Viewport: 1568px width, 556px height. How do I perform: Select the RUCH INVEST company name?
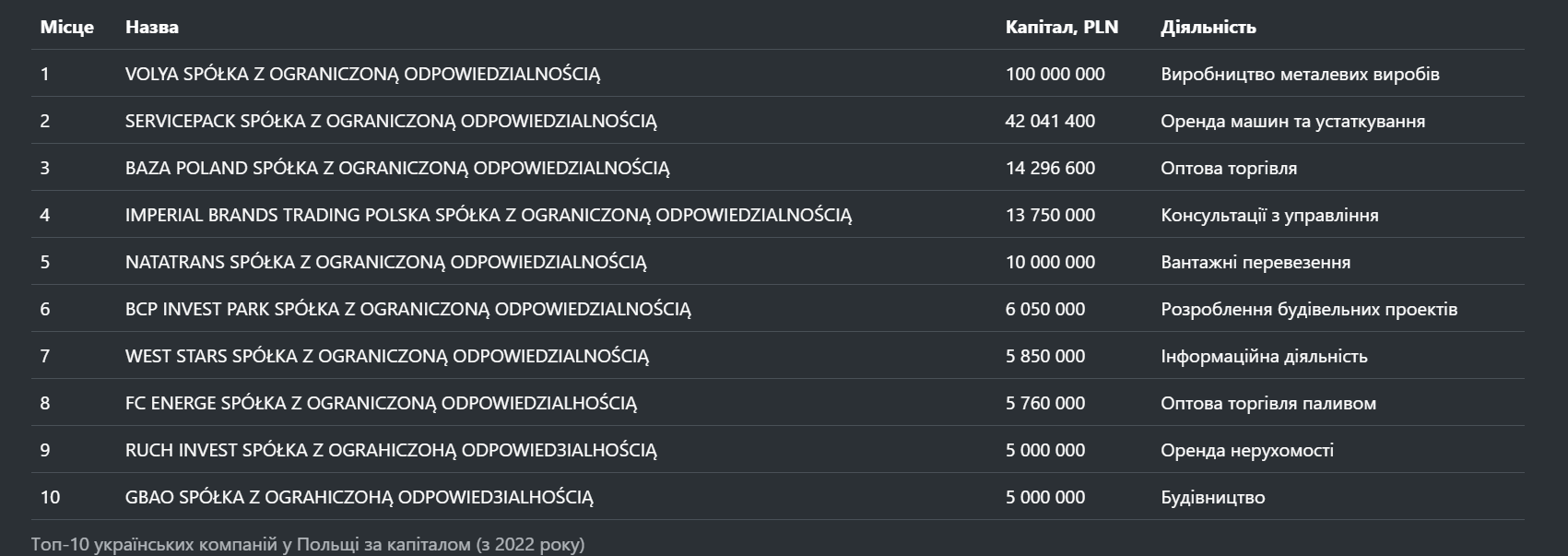pos(391,451)
